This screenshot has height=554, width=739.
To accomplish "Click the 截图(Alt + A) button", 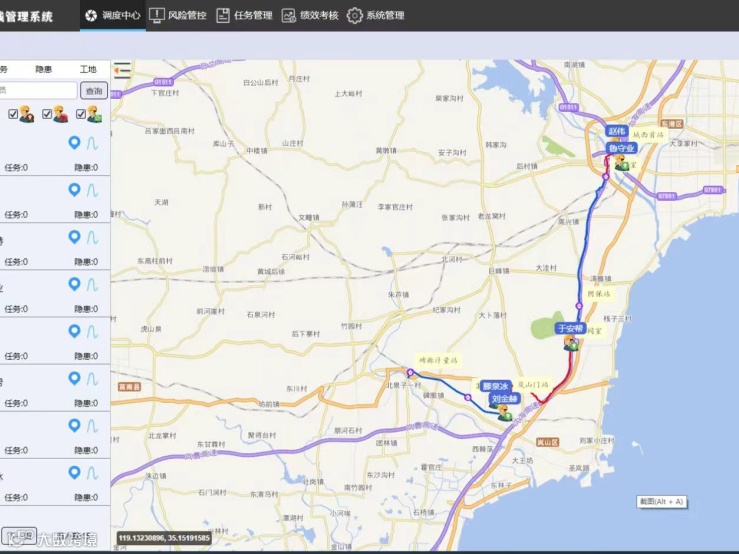I will pos(661,502).
